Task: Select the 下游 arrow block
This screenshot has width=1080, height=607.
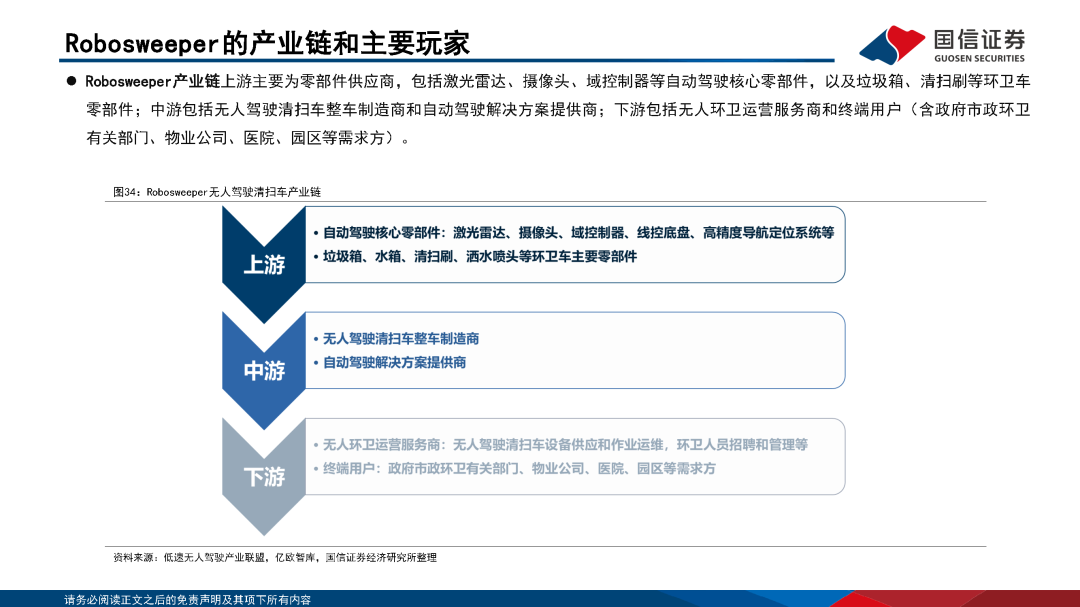Action: [x=264, y=477]
